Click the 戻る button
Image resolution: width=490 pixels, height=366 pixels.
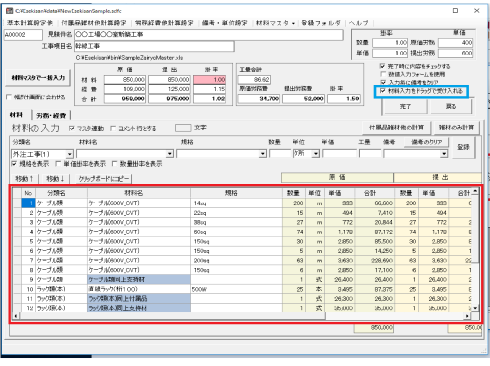[451, 106]
